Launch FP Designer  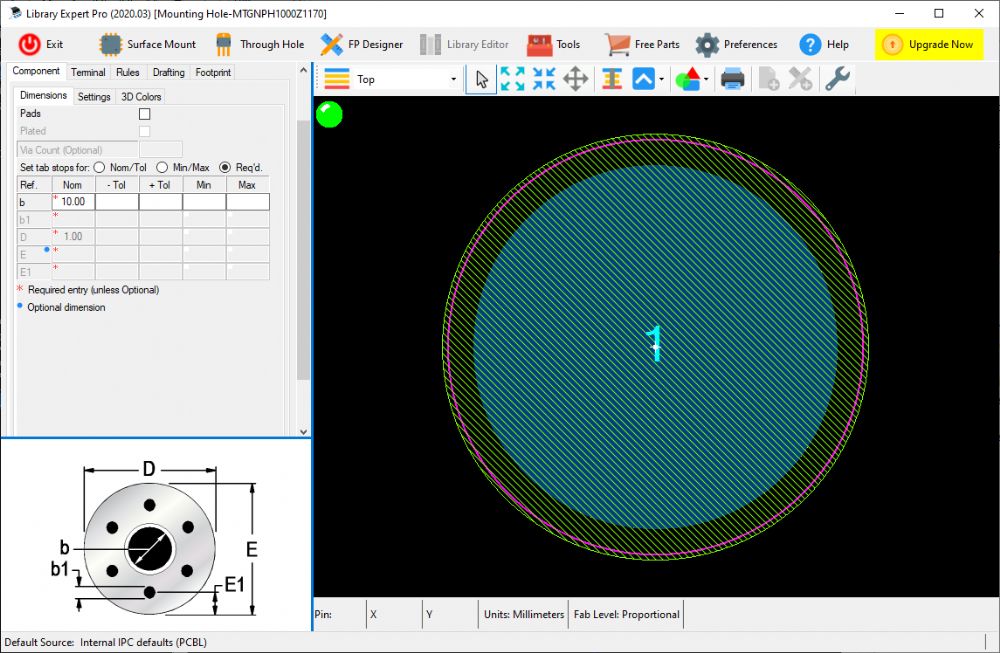click(x=362, y=44)
